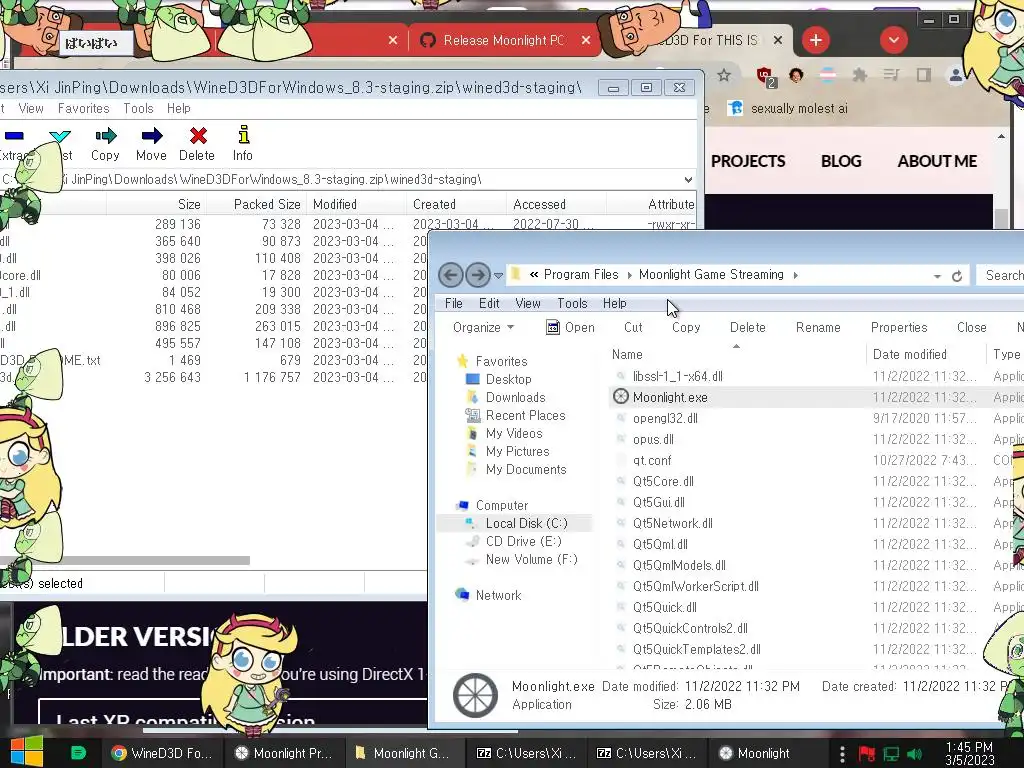Click Rename in Explorer toolbar

pos(818,327)
